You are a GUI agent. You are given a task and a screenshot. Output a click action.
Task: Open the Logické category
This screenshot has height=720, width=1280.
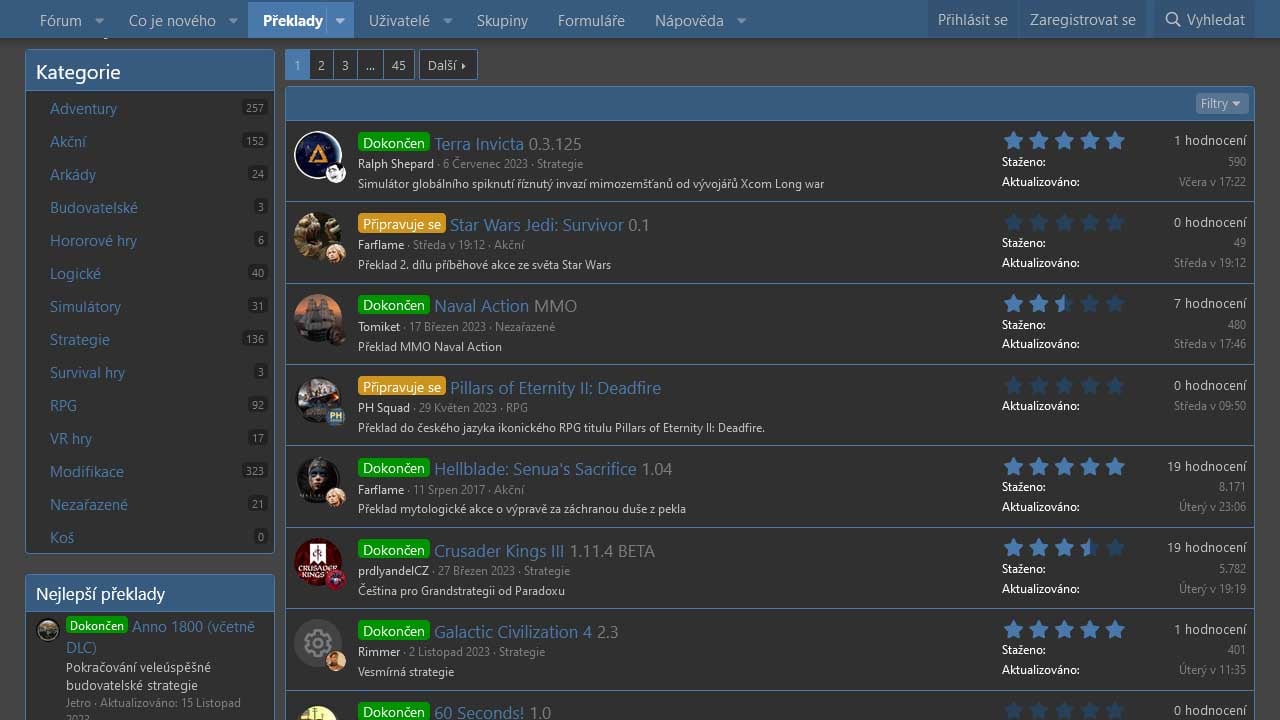point(75,273)
